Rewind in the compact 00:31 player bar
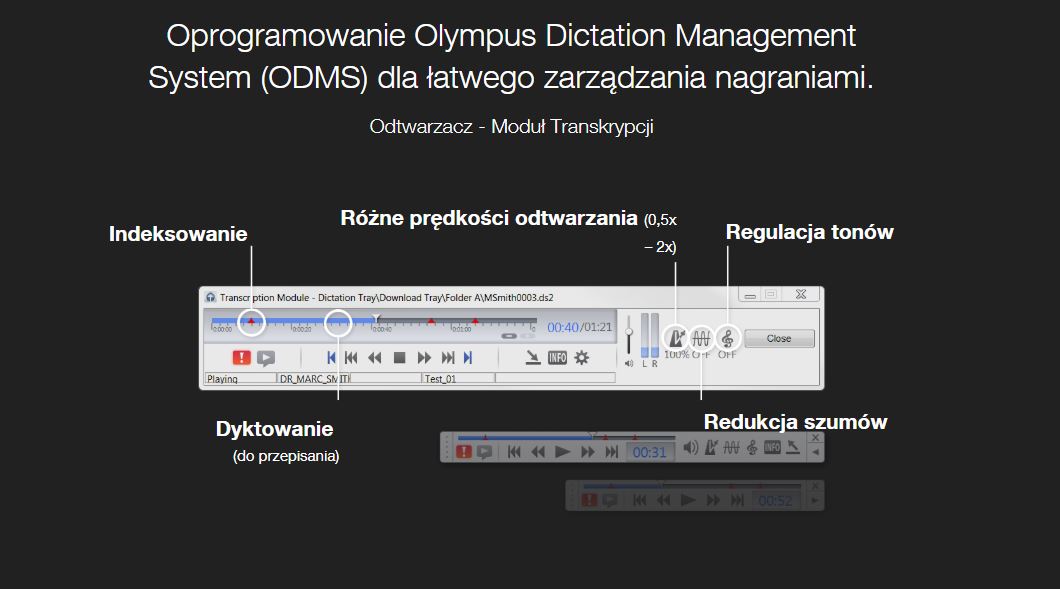Viewport: 1060px width, 589px height. click(x=538, y=452)
